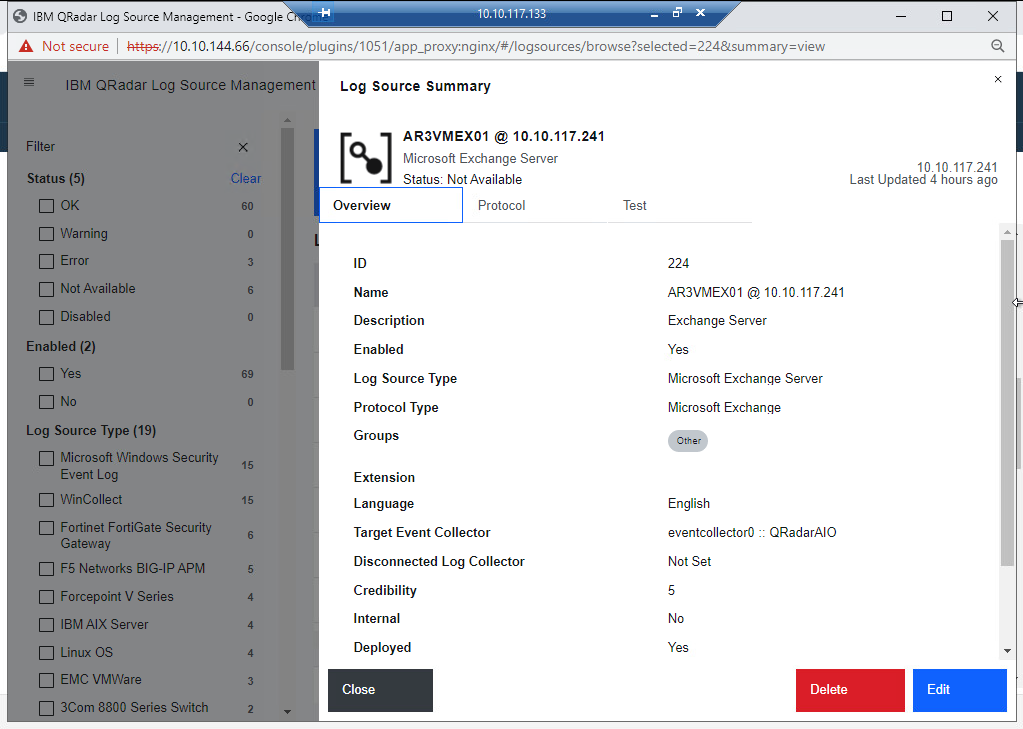This screenshot has height=729, width=1023.
Task: Click the filter panel scroll up arrow
Action: pos(287,121)
